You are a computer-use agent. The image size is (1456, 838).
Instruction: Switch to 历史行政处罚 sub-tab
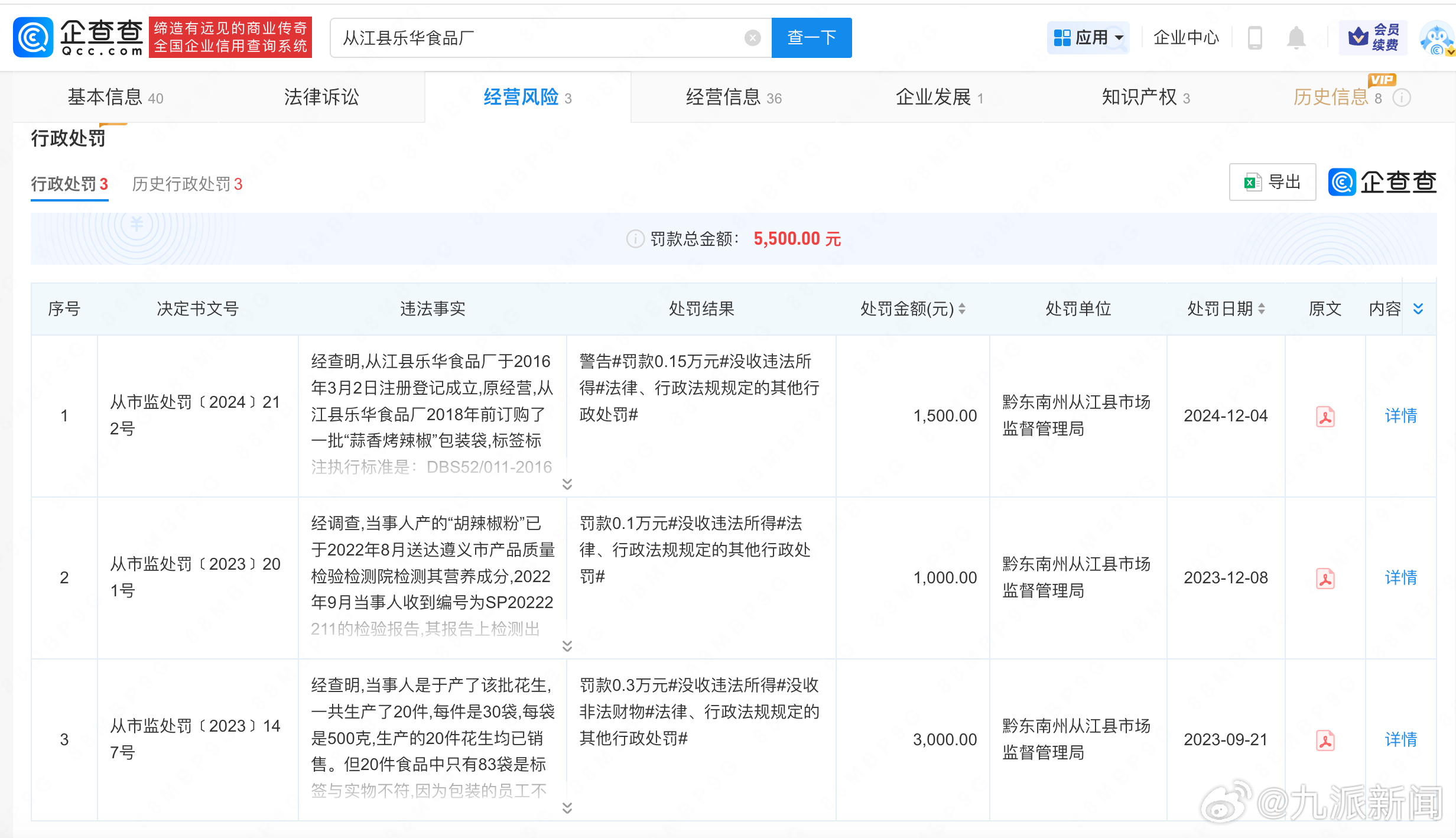coord(187,184)
